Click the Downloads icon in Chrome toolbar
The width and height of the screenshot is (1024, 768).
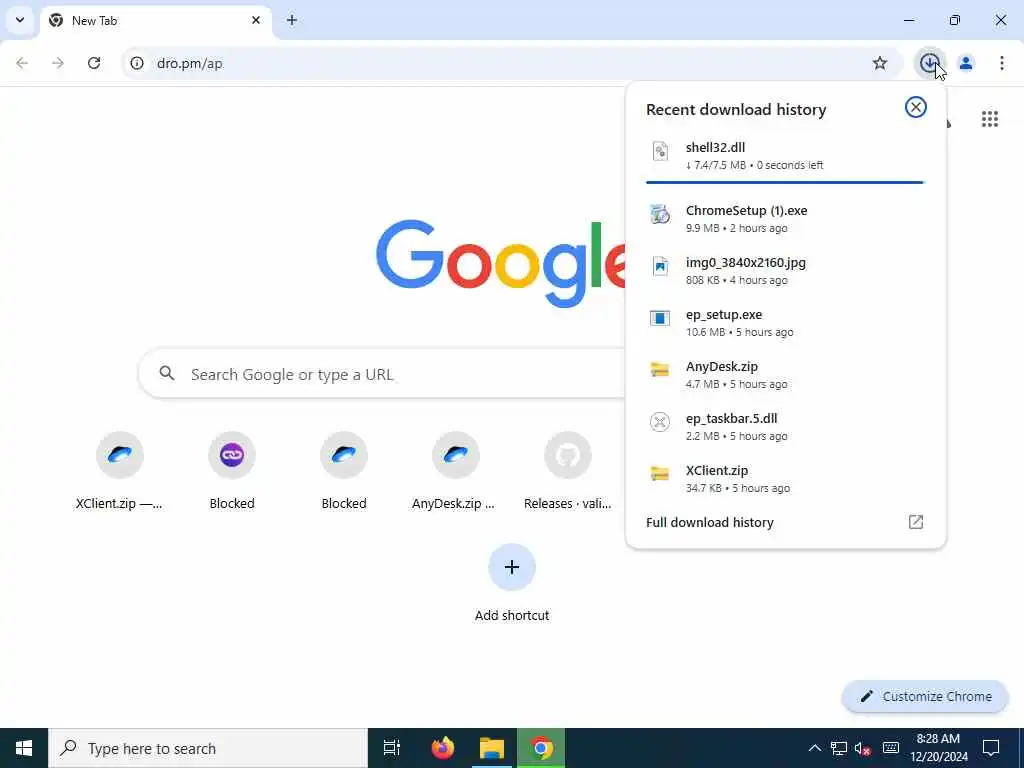click(x=929, y=63)
